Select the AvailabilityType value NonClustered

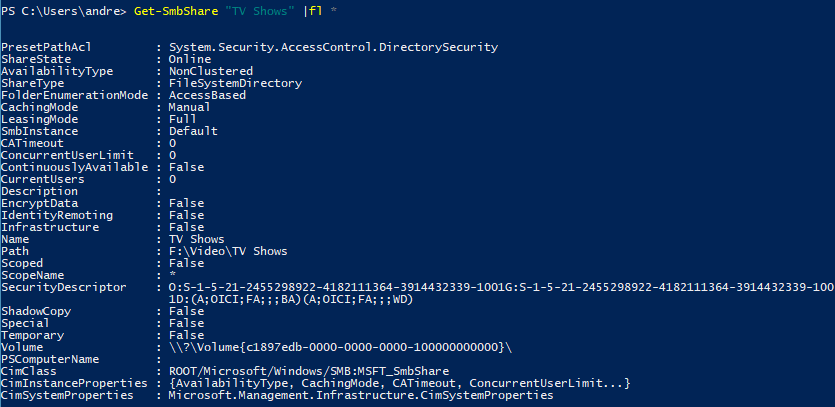coord(211,71)
